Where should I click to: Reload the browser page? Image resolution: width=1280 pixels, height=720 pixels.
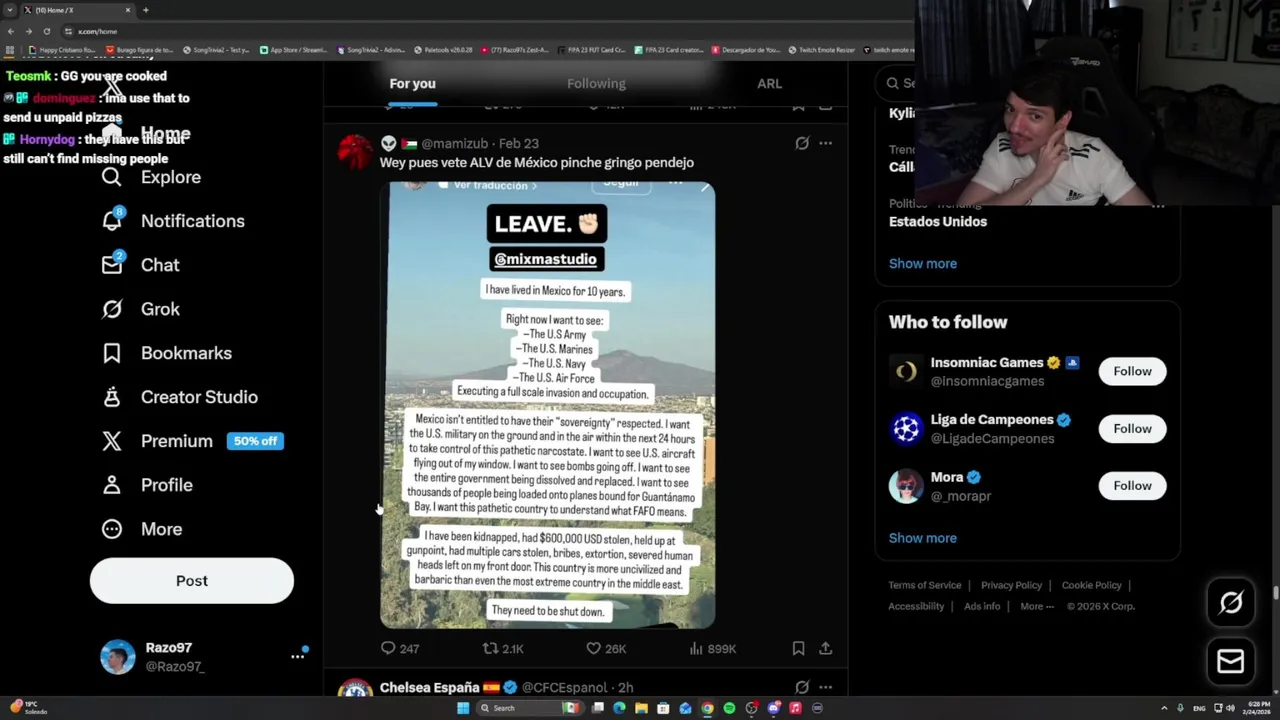pyautogui.click(x=46, y=31)
